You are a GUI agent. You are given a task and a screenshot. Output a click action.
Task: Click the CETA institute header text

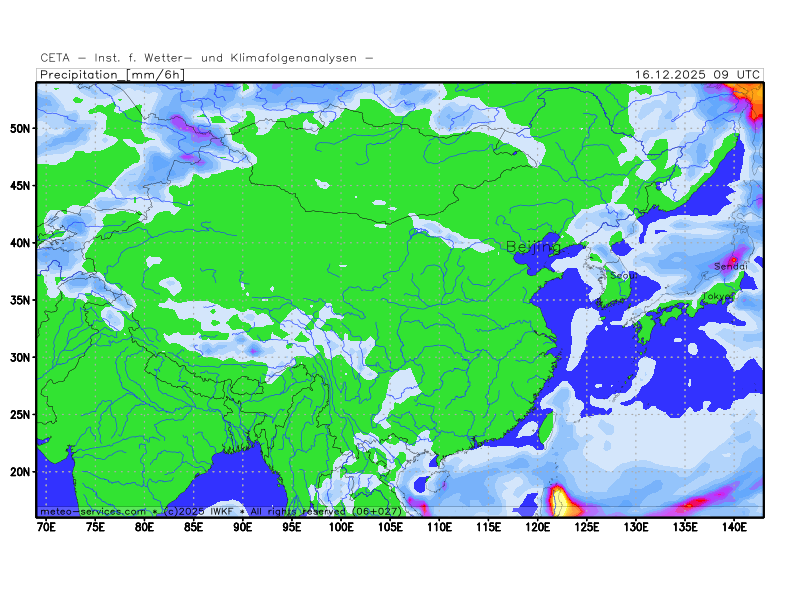tap(207, 58)
